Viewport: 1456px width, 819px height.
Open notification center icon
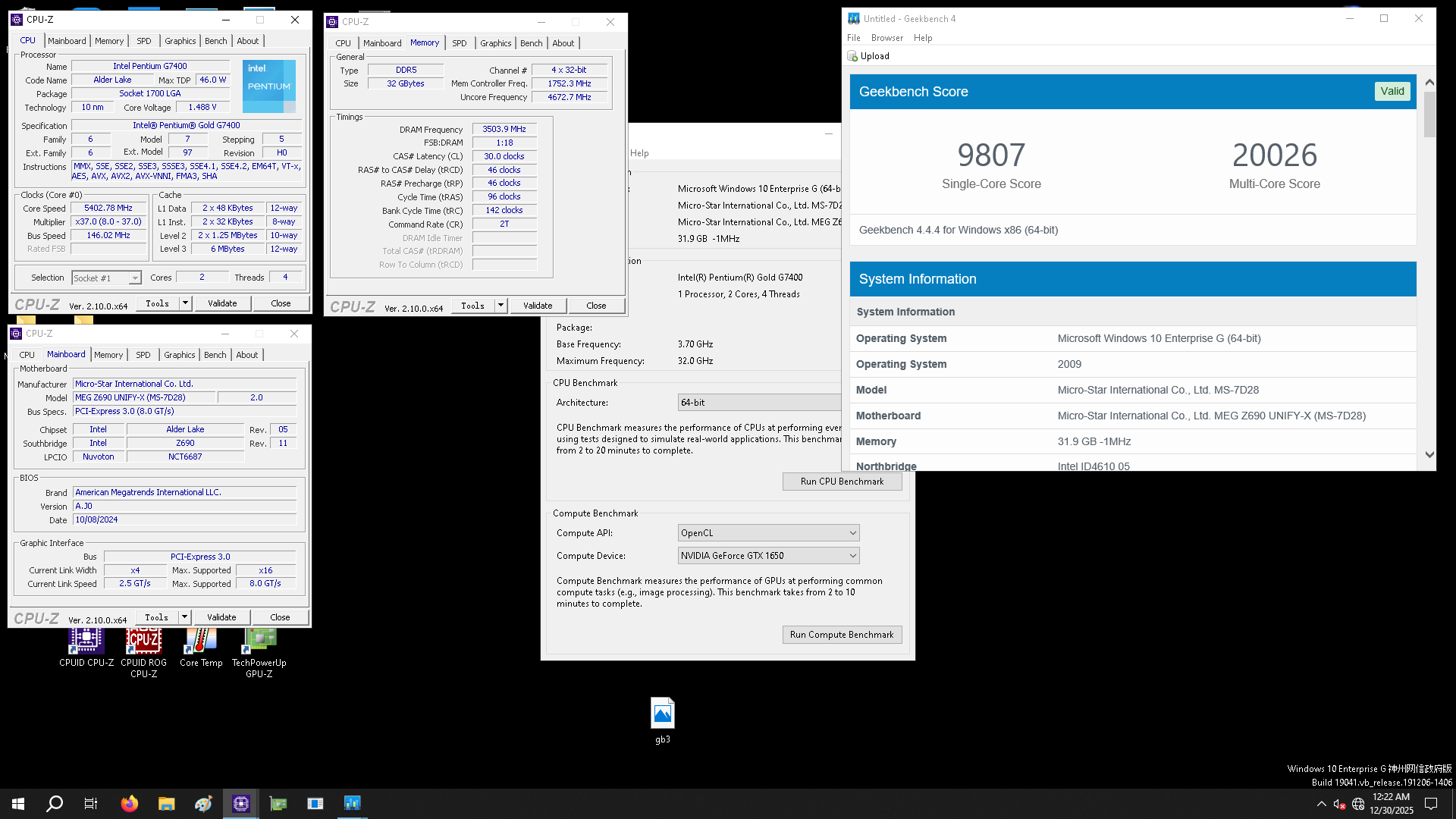coord(1431,804)
